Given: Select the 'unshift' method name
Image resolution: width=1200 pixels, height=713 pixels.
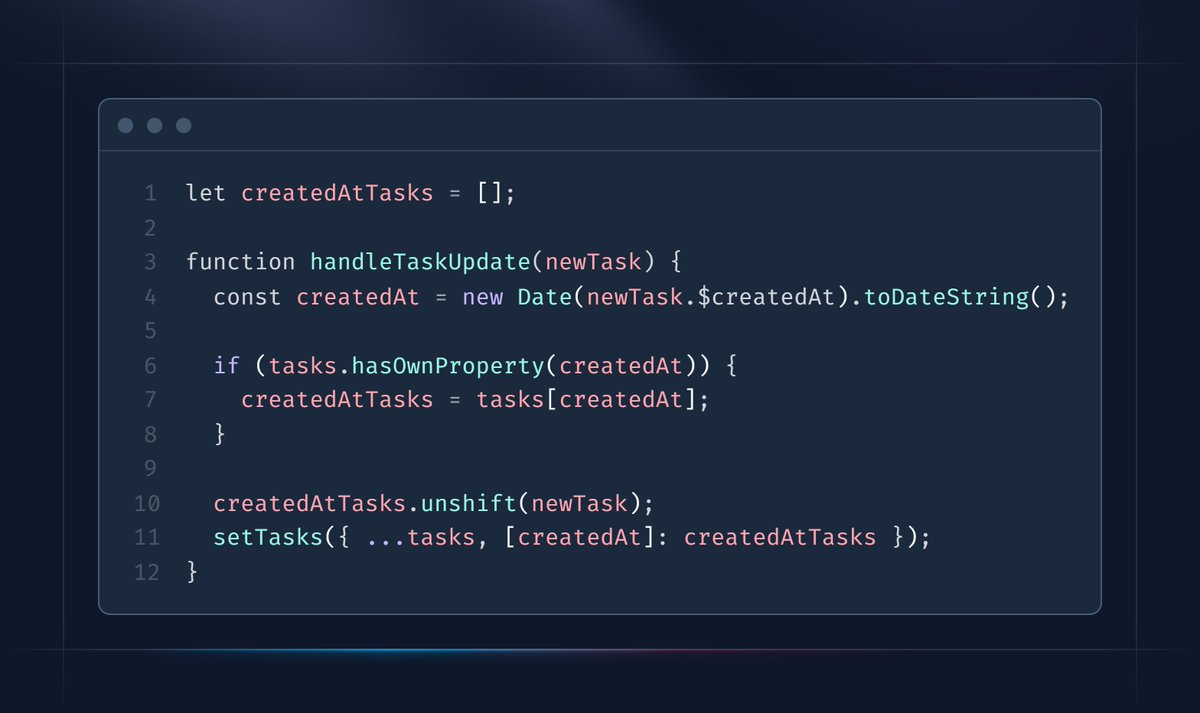Looking at the screenshot, I should point(468,504).
